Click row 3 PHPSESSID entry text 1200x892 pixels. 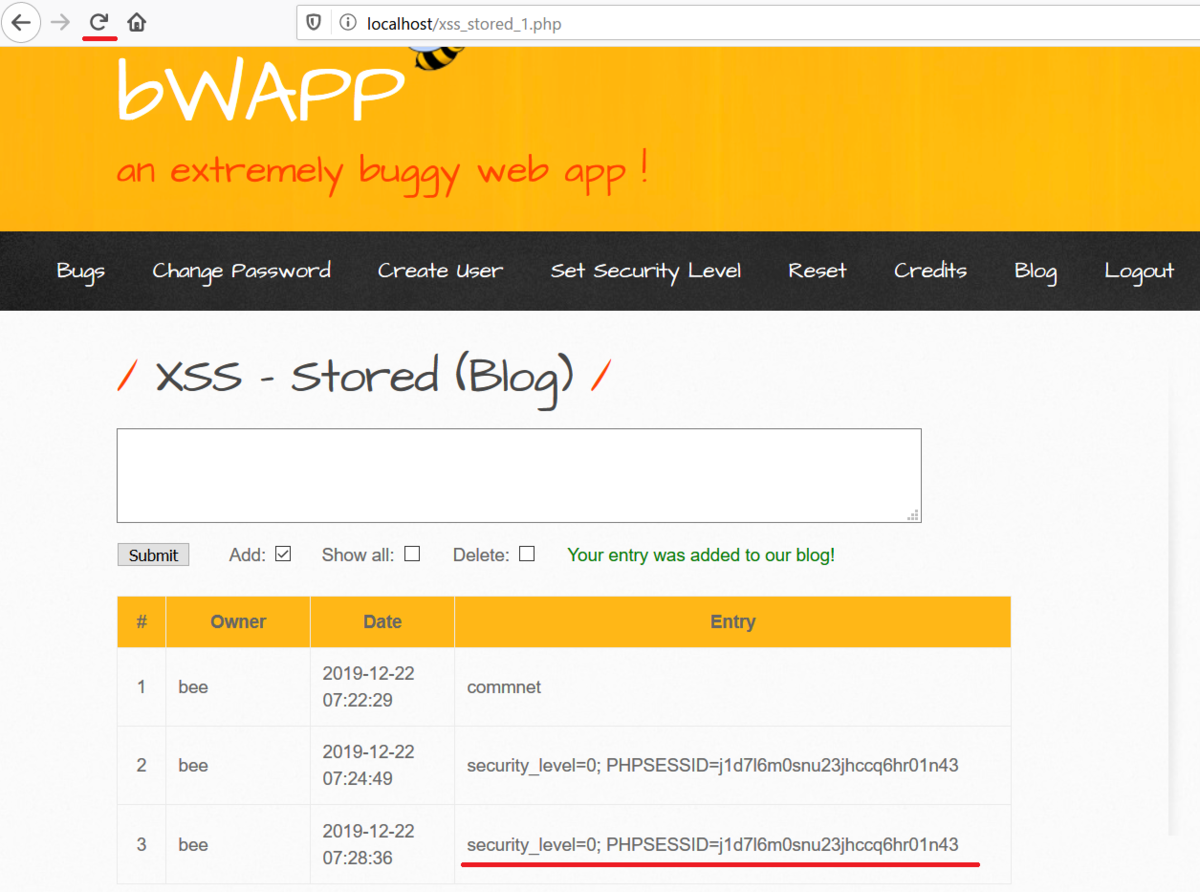click(x=713, y=844)
